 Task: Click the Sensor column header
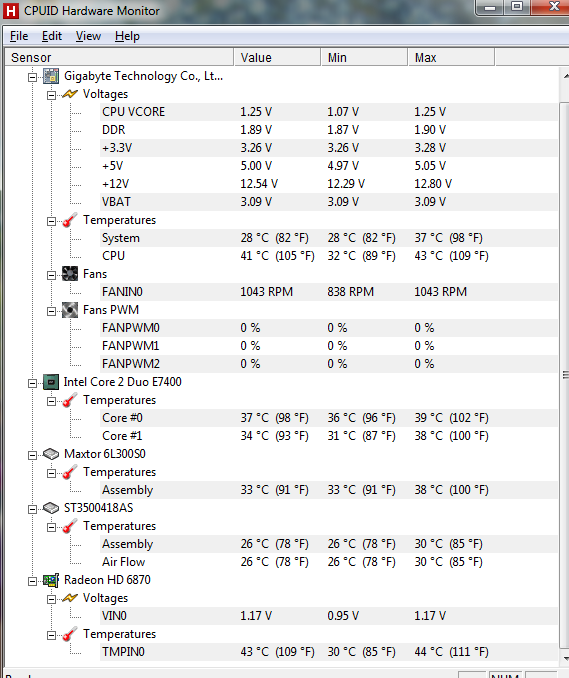click(119, 58)
